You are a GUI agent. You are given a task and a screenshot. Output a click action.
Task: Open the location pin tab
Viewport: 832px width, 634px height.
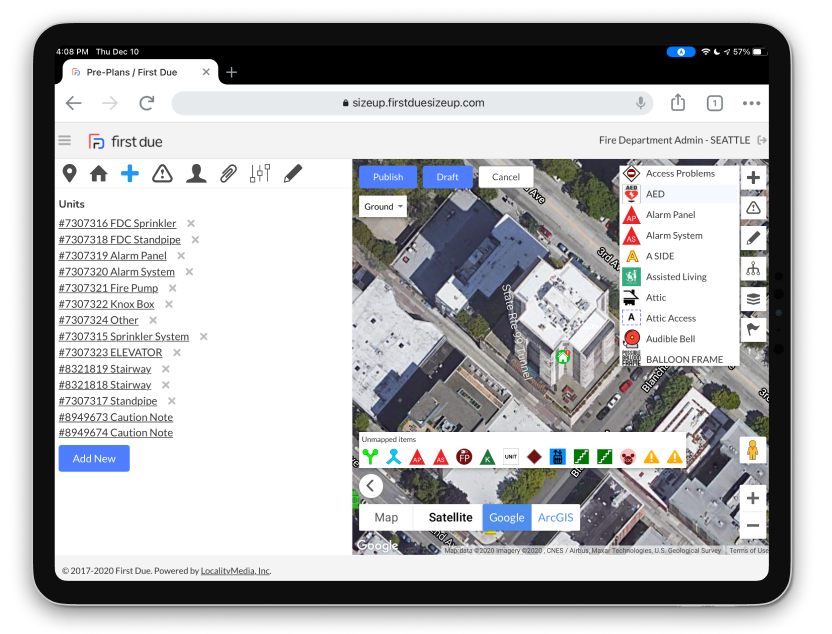coord(69,174)
